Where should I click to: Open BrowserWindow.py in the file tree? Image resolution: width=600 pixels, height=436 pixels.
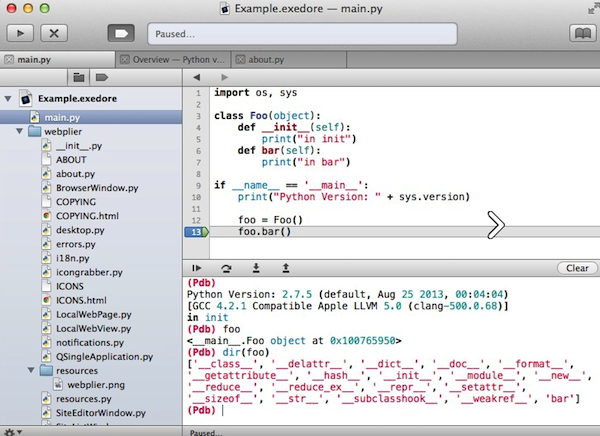97,187
